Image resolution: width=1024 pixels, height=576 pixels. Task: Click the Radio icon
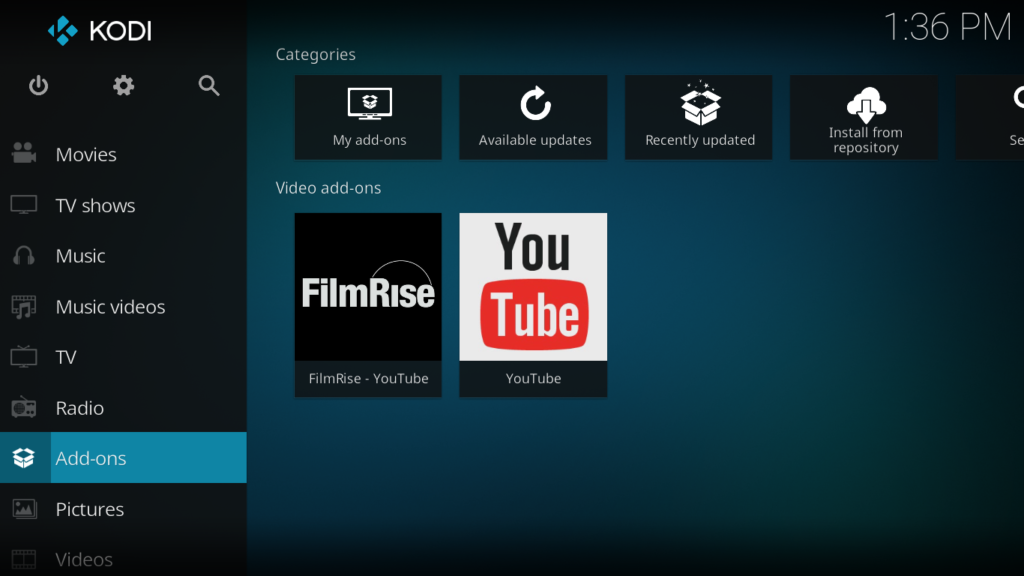[x=24, y=408]
